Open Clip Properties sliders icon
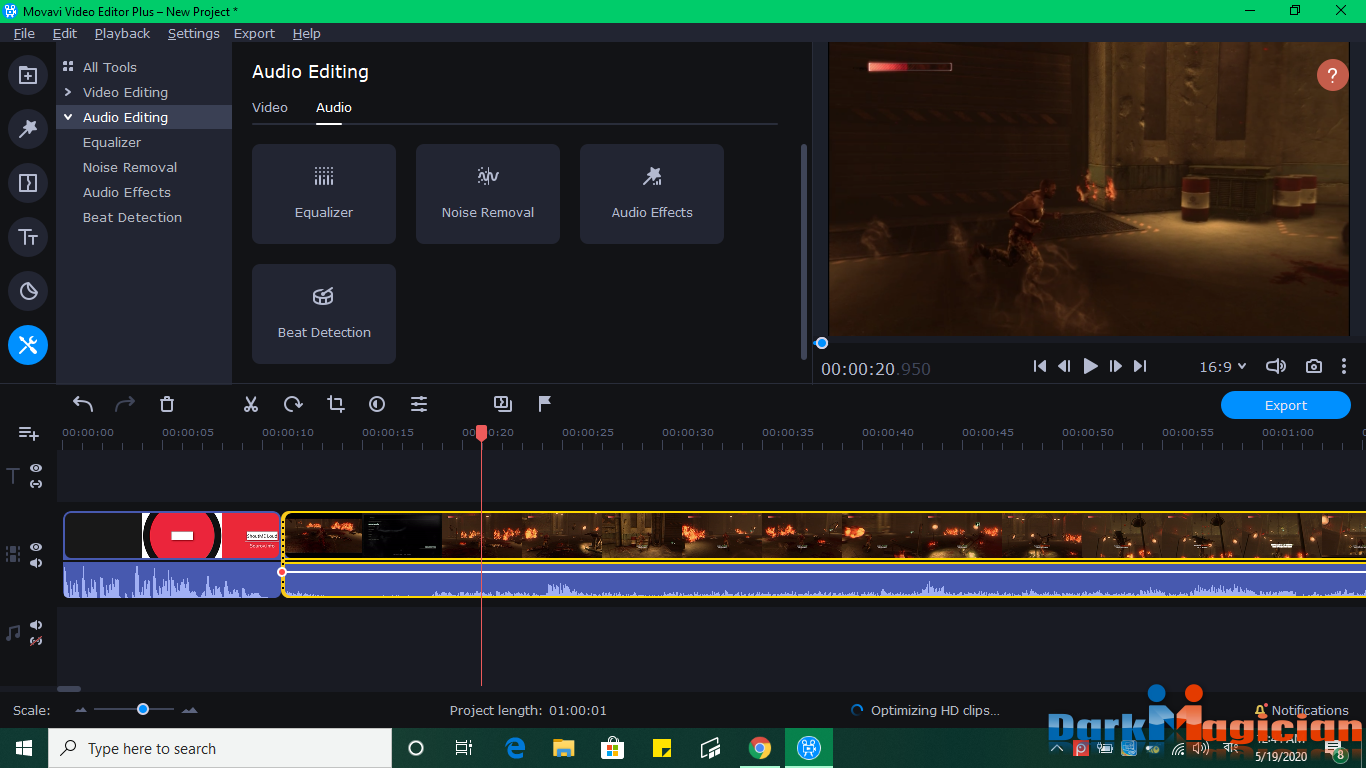The width and height of the screenshot is (1366, 768). [419, 404]
